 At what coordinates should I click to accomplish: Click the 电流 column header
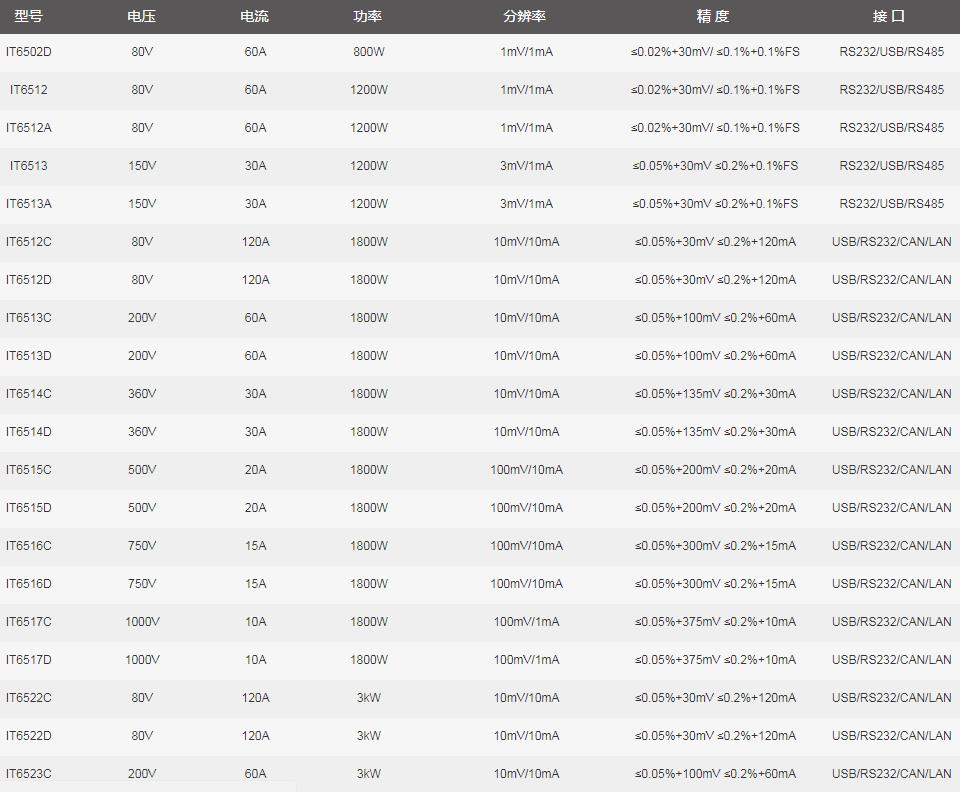point(255,16)
